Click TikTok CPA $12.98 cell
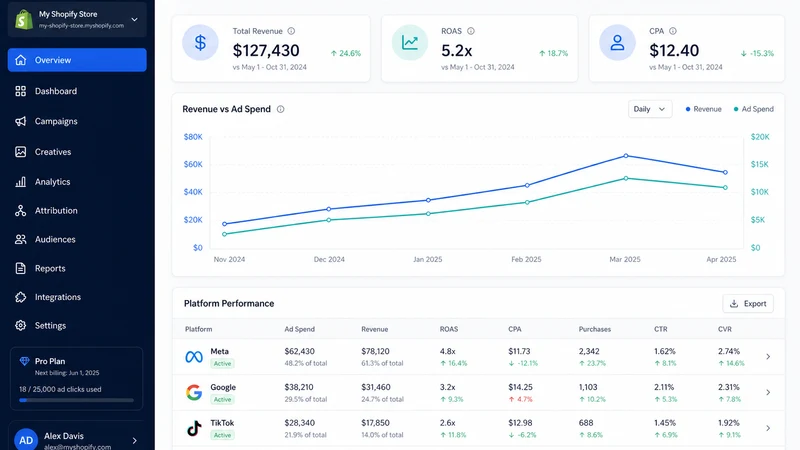This screenshot has height=450, width=800. click(519, 423)
